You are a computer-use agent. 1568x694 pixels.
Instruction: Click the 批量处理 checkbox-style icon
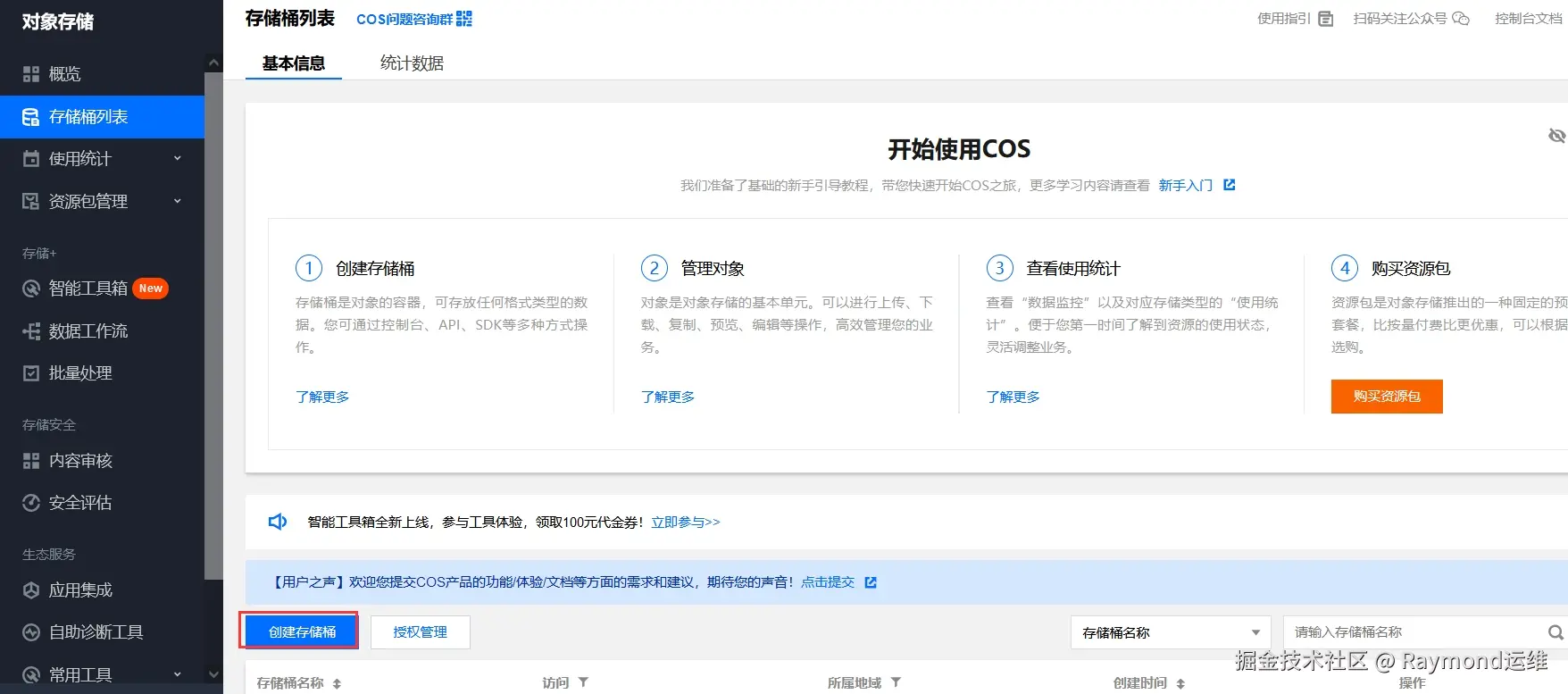[31, 373]
